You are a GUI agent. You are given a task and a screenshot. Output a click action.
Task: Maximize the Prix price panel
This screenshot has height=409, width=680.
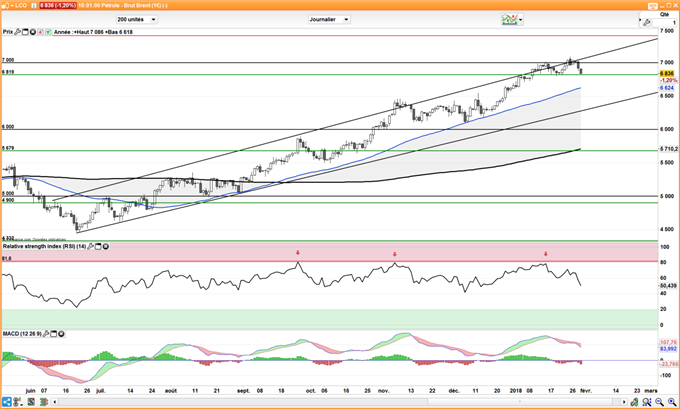(x=25, y=32)
